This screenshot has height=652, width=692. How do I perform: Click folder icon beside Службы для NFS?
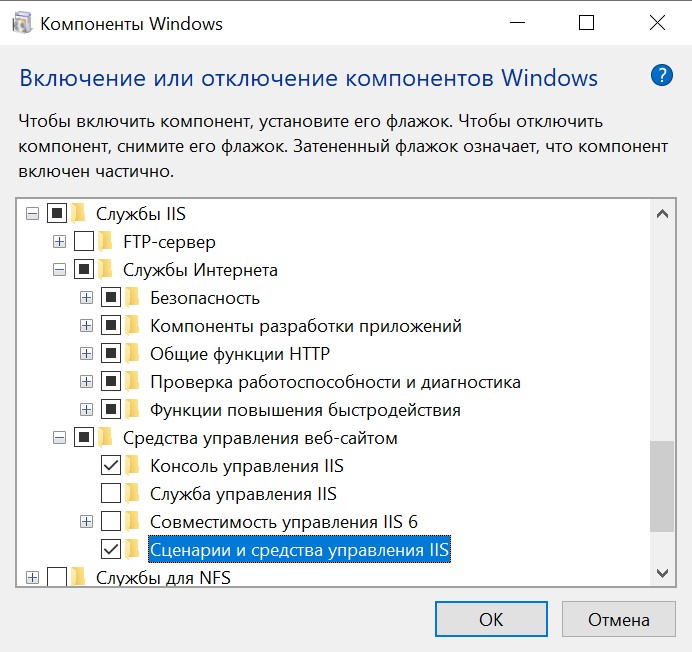pos(79,577)
